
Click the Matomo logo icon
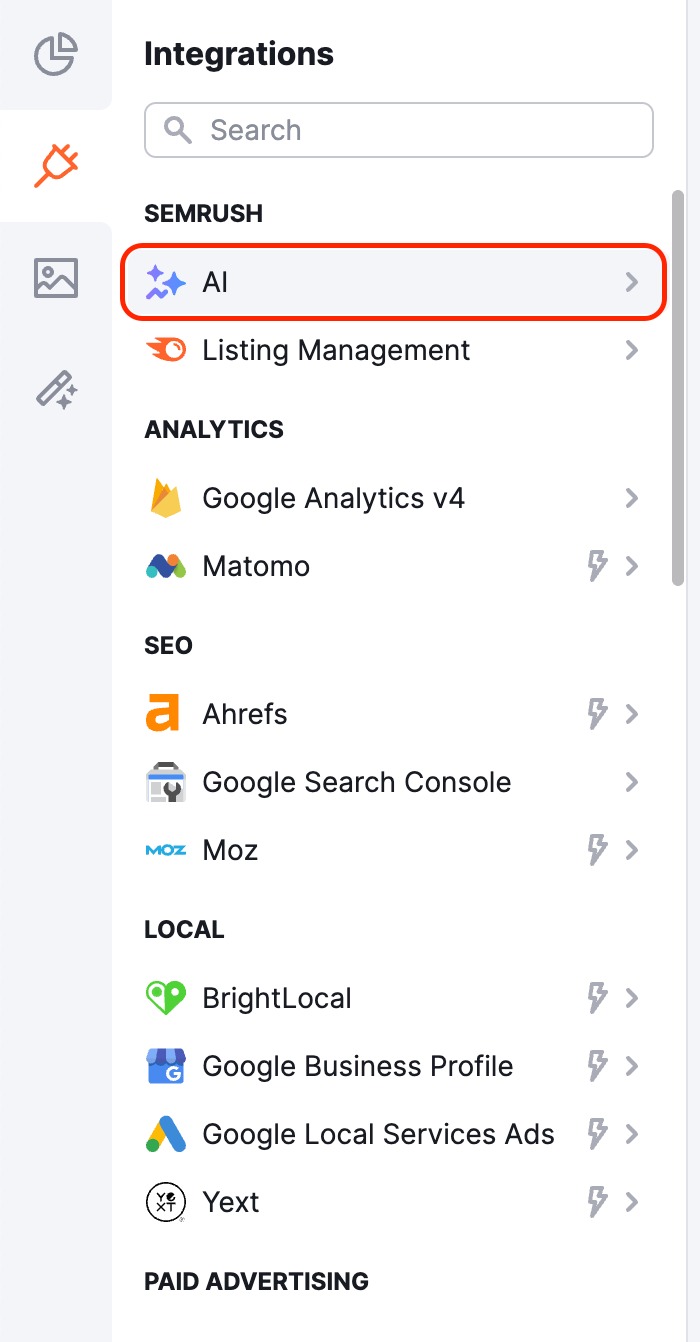tap(165, 566)
